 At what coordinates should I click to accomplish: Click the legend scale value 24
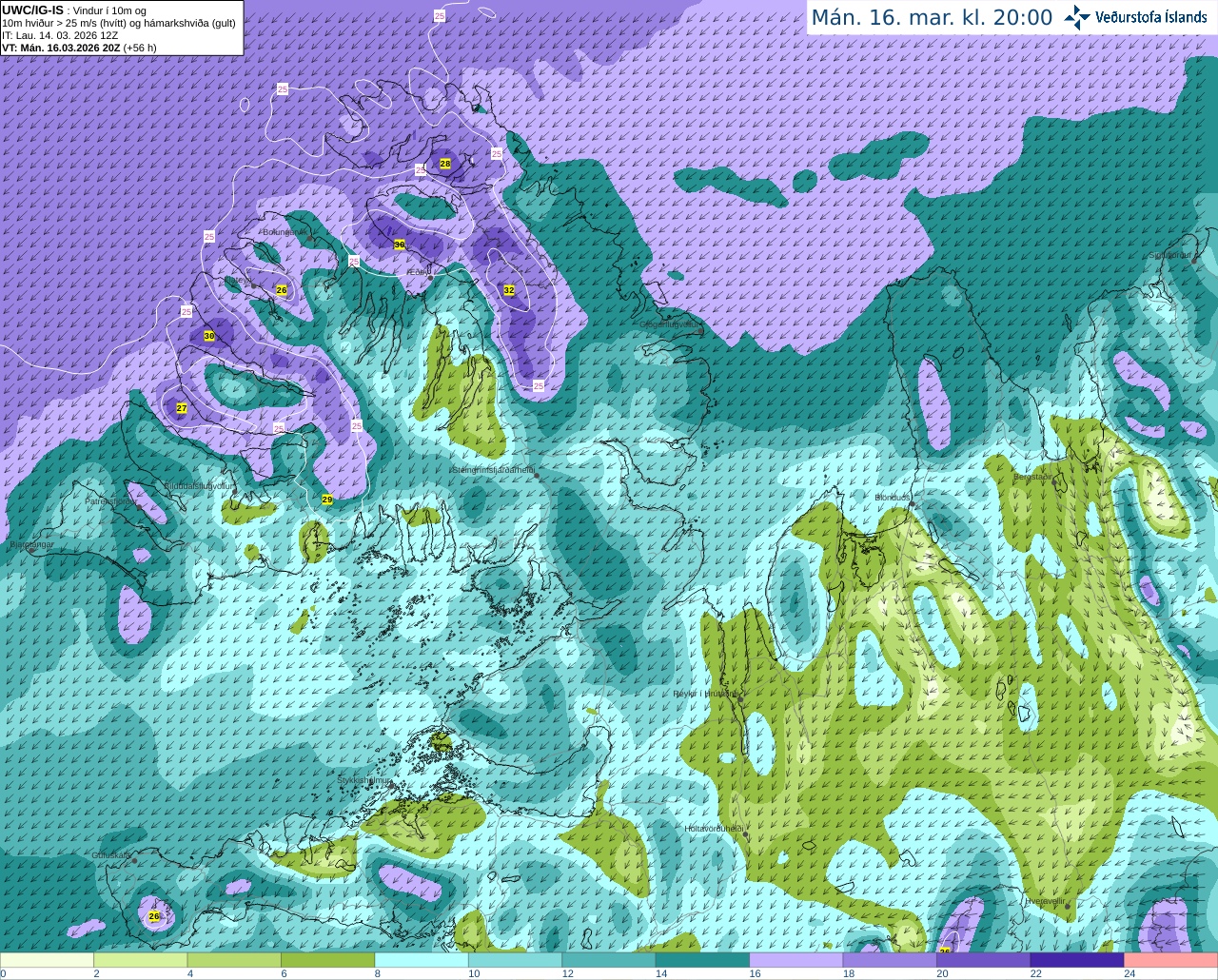point(1130,973)
